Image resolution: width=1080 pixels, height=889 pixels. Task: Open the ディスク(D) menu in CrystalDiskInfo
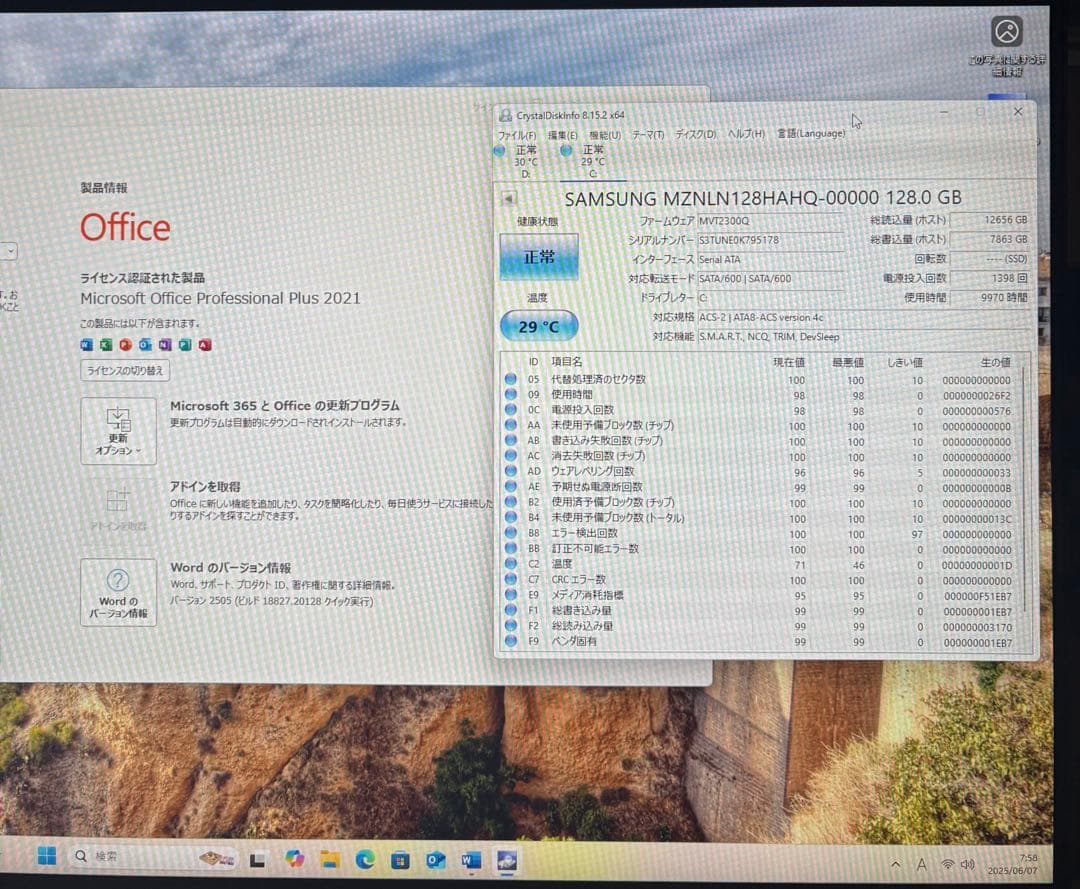(x=696, y=133)
